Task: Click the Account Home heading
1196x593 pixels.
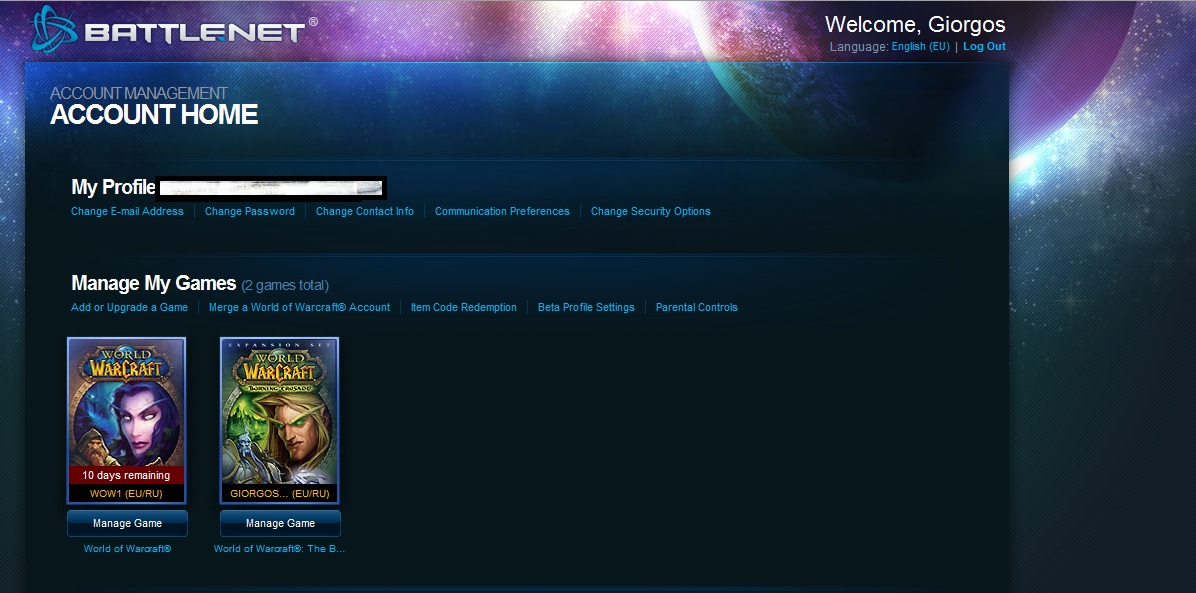Action: [154, 115]
